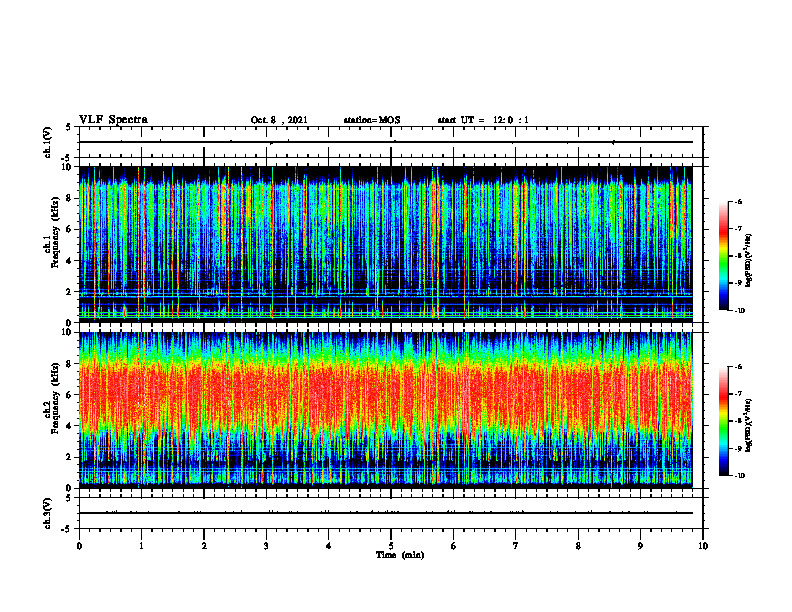The width and height of the screenshot is (792, 612).
Task: Click the "10" tick on the Time axis
Action: (703, 546)
